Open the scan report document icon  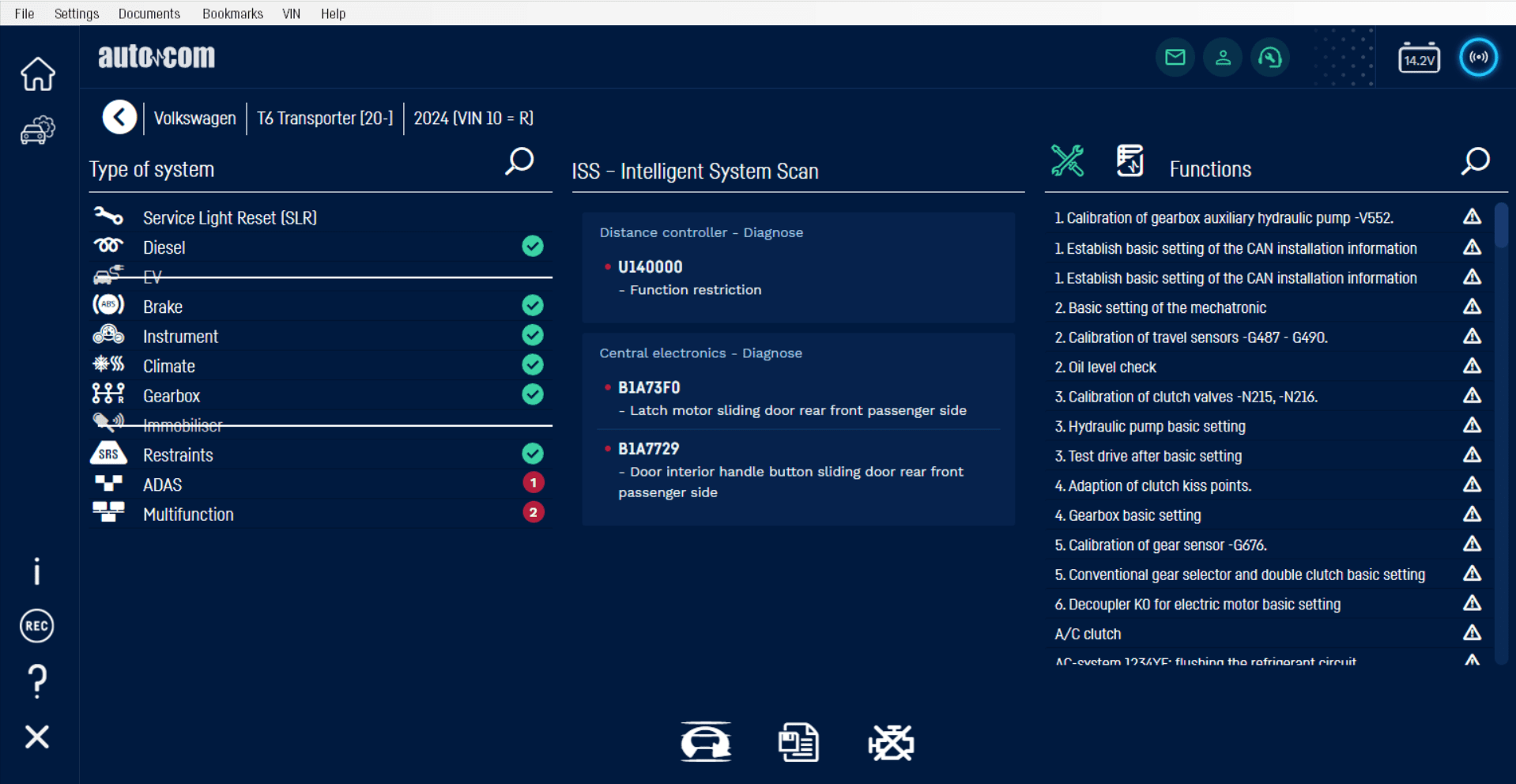798,743
